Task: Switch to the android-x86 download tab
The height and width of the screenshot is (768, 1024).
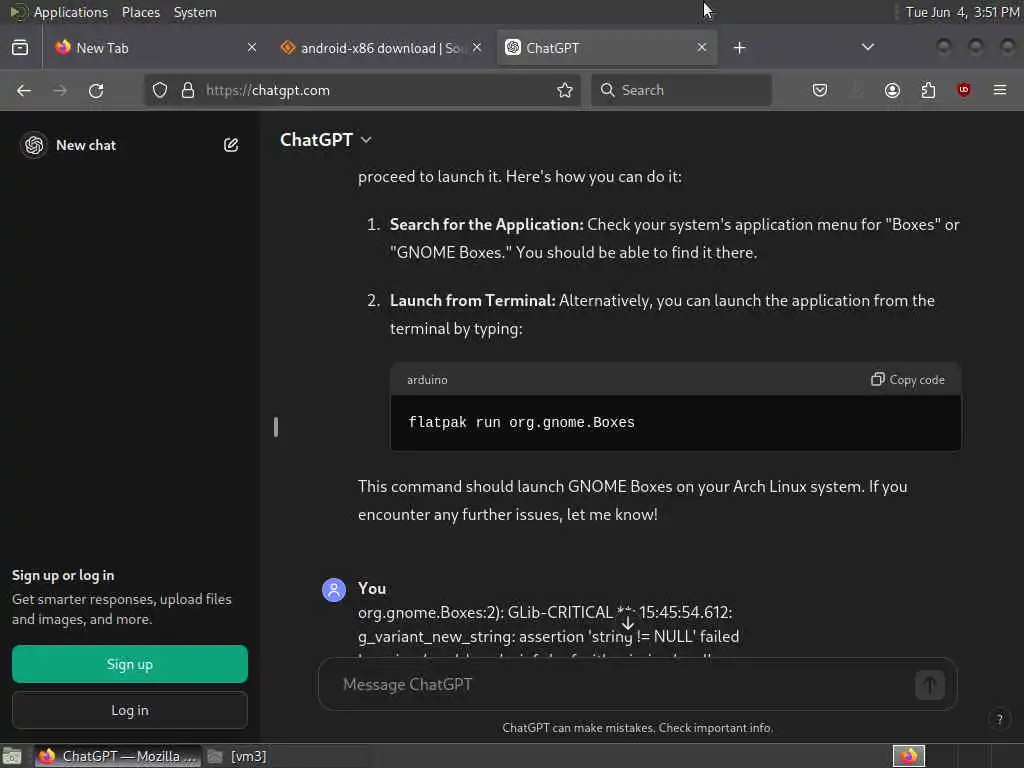Action: pos(381,48)
